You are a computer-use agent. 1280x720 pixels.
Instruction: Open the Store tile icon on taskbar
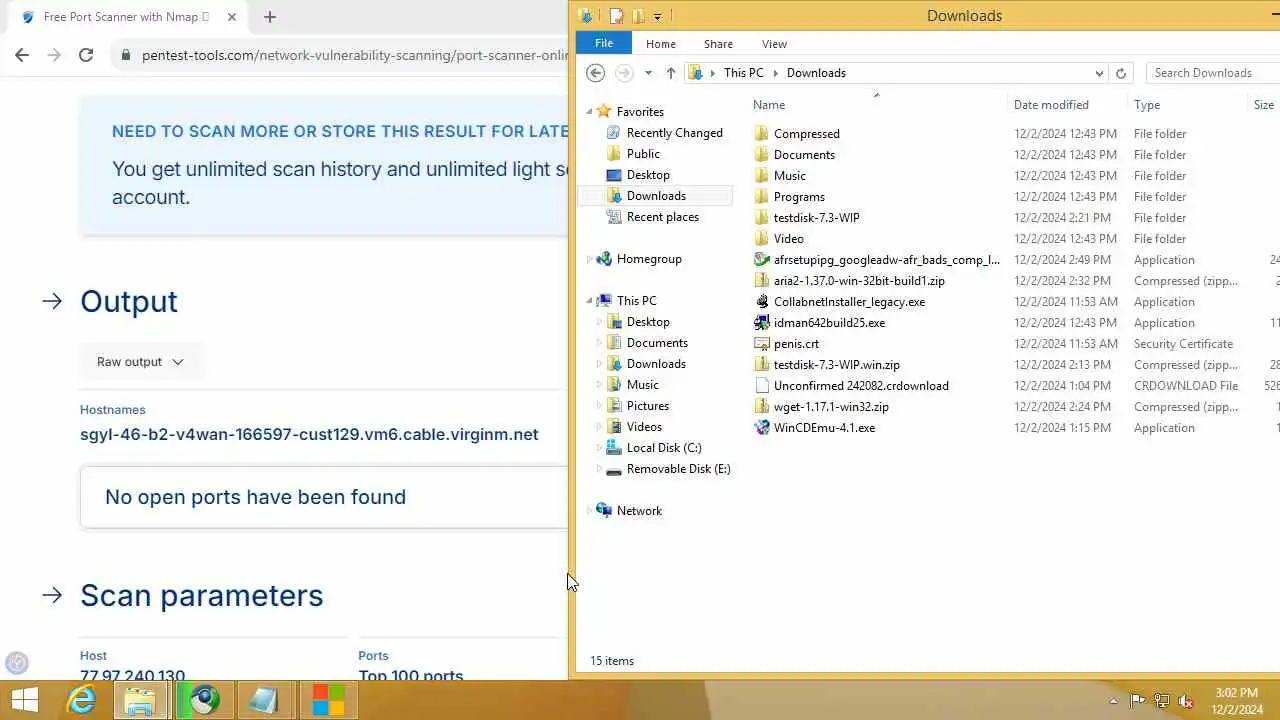[x=327, y=700]
